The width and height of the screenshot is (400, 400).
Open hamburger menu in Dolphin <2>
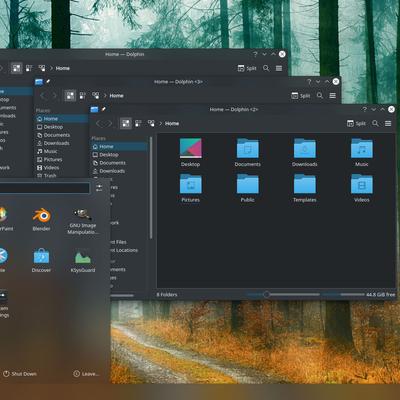(x=388, y=124)
